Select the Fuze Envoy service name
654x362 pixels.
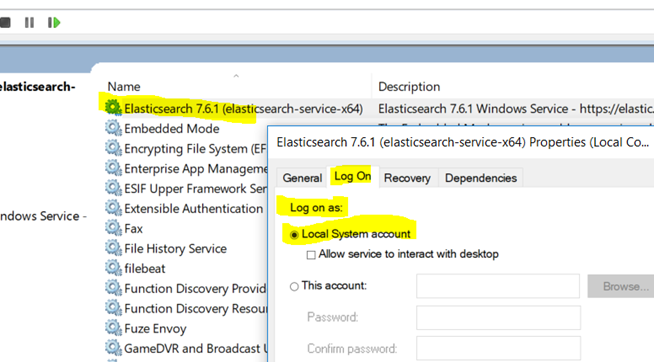click(x=155, y=329)
